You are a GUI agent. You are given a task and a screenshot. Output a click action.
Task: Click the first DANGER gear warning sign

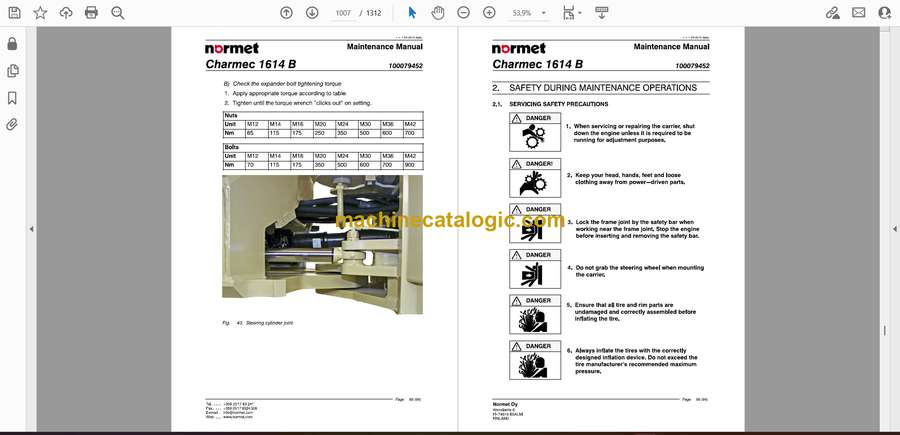pyautogui.click(x=535, y=132)
